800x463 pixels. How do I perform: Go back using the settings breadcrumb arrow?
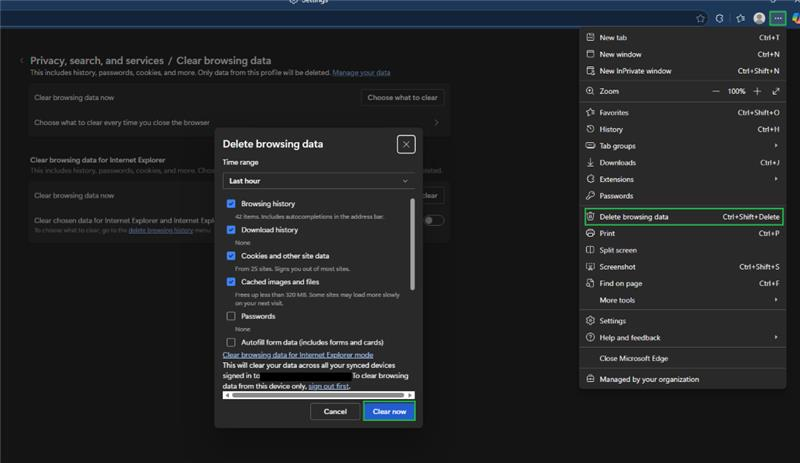coord(21,60)
